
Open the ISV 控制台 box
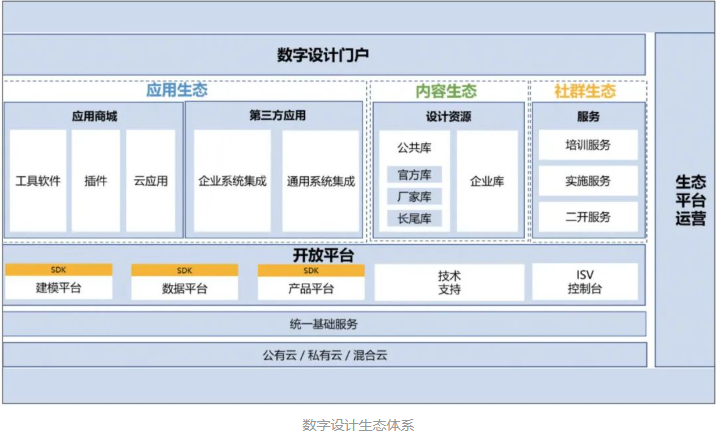click(x=585, y=282)
